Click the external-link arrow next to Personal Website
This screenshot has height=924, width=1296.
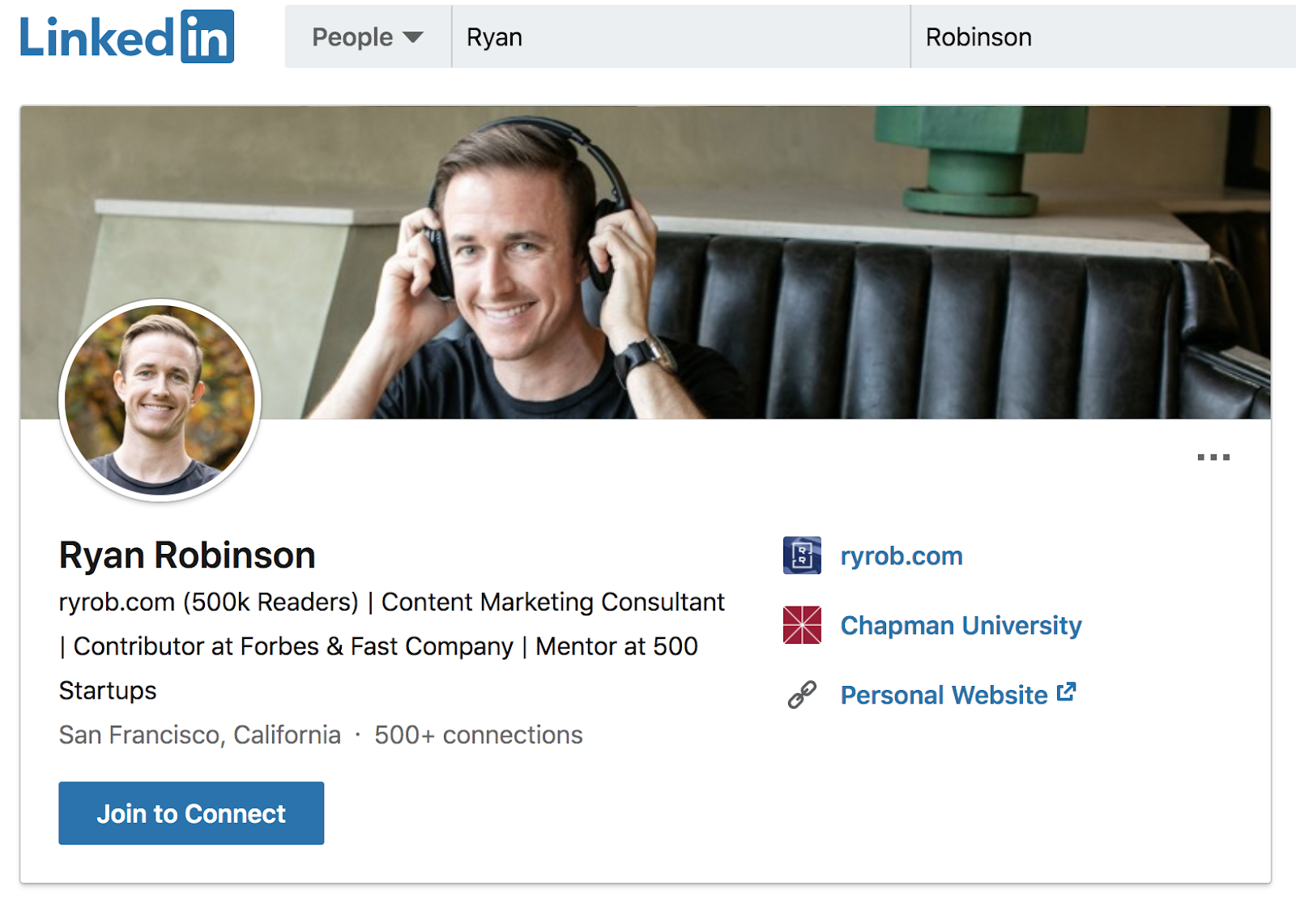[x=1068, y=690]
